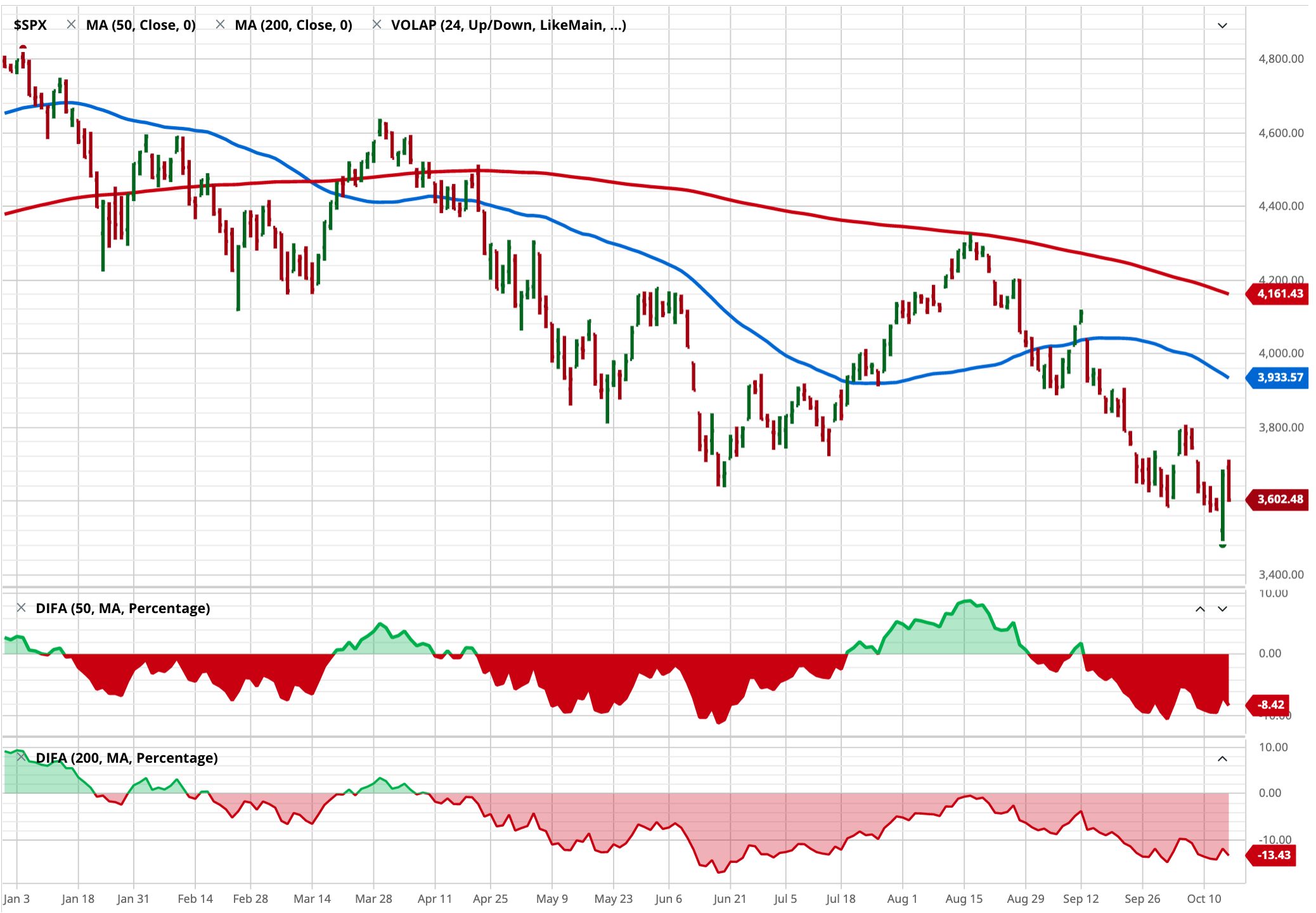Image resolution: width=1316 pixels, height=913 pixels.
Task: Open VOLAP (24, Up/Down) settings label
Action: click(x=508, y=25)
